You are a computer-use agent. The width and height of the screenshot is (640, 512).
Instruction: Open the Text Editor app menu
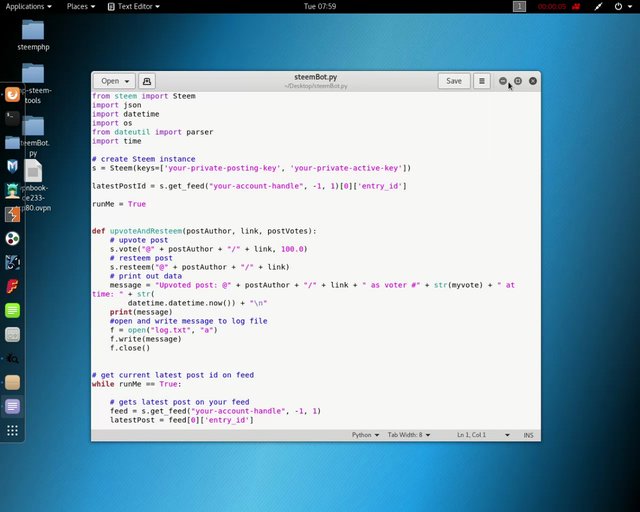(x=133, y=7)
